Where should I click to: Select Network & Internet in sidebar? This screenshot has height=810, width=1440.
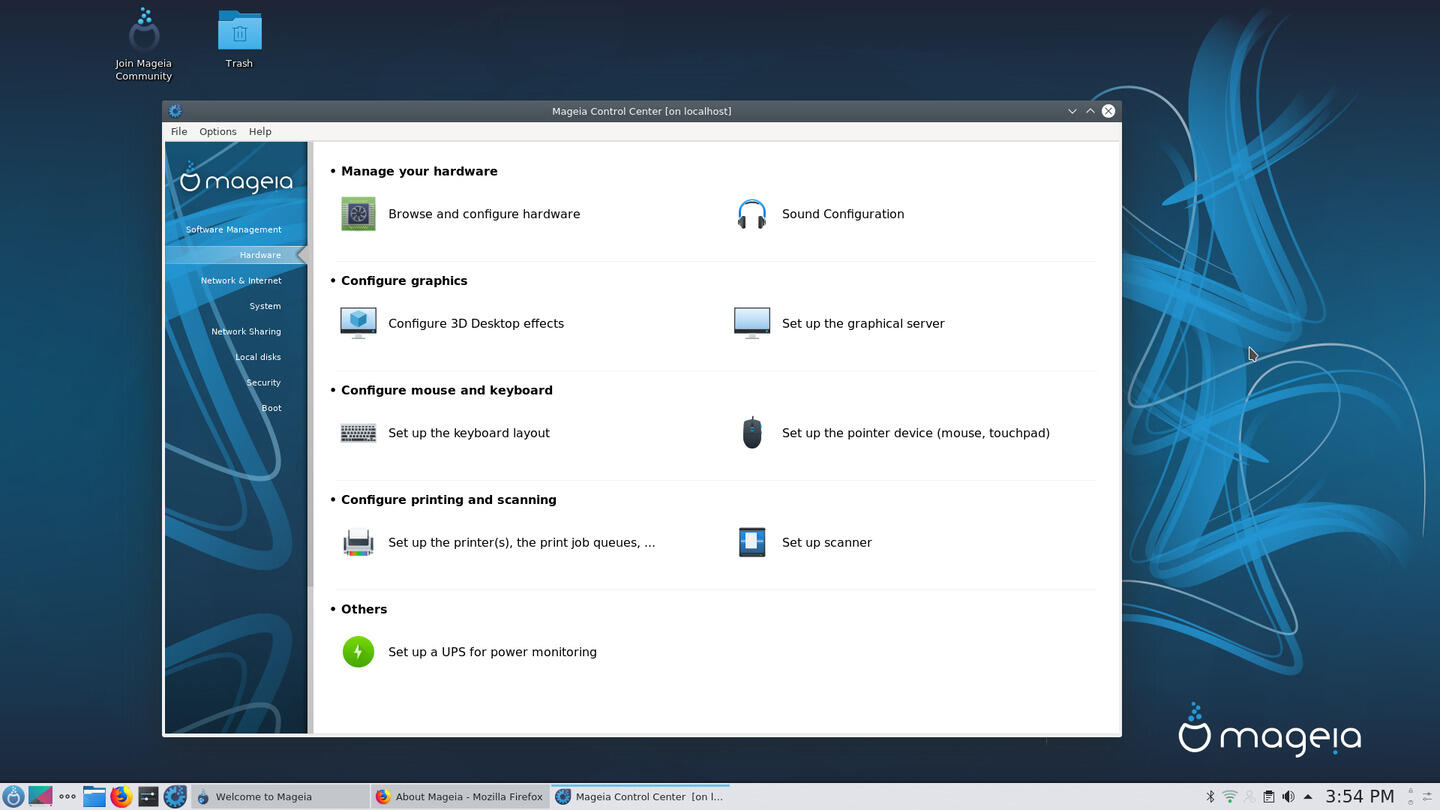241,280
